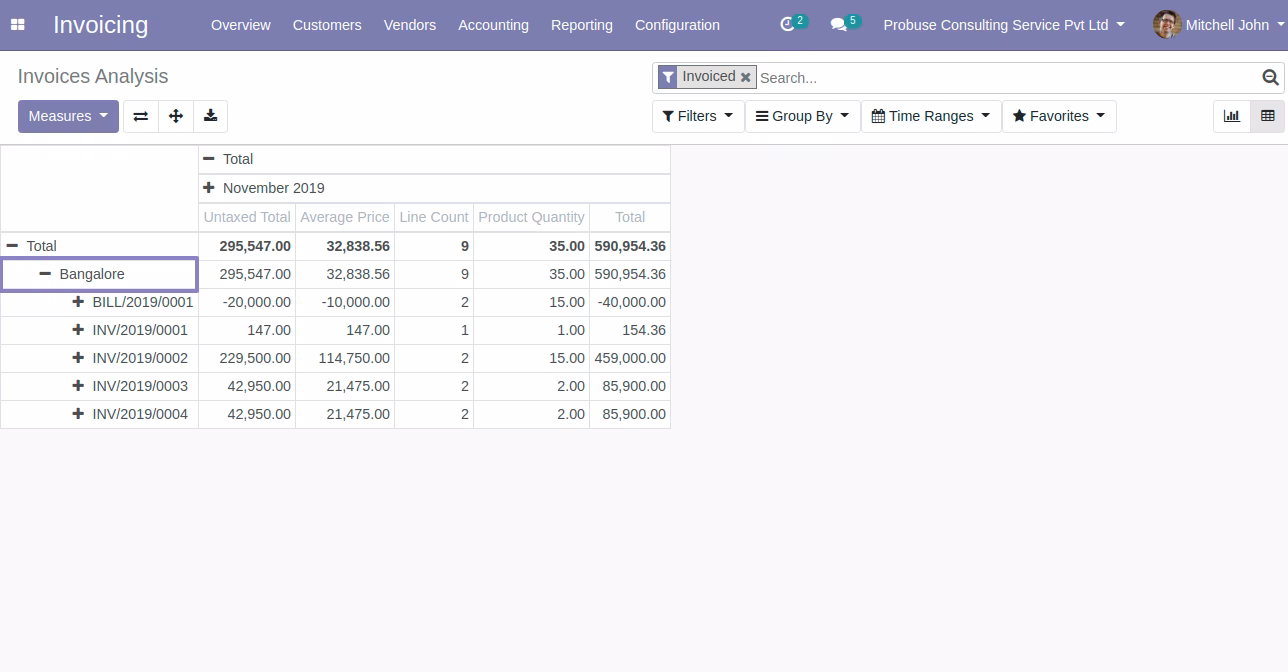Switch to the graph view
This screenshot has width=1288, height=672.
1232,116
